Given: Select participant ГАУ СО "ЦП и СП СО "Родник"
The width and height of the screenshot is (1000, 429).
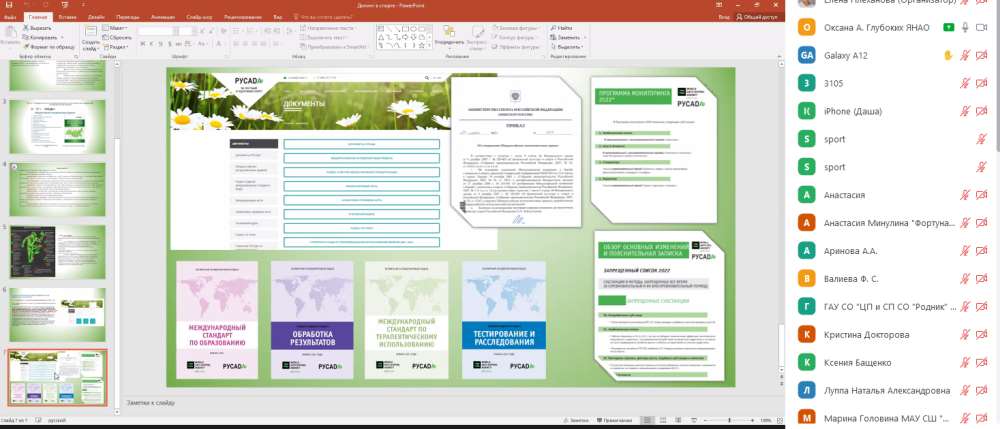Looking at the screenshot, I should pos(890,307).
